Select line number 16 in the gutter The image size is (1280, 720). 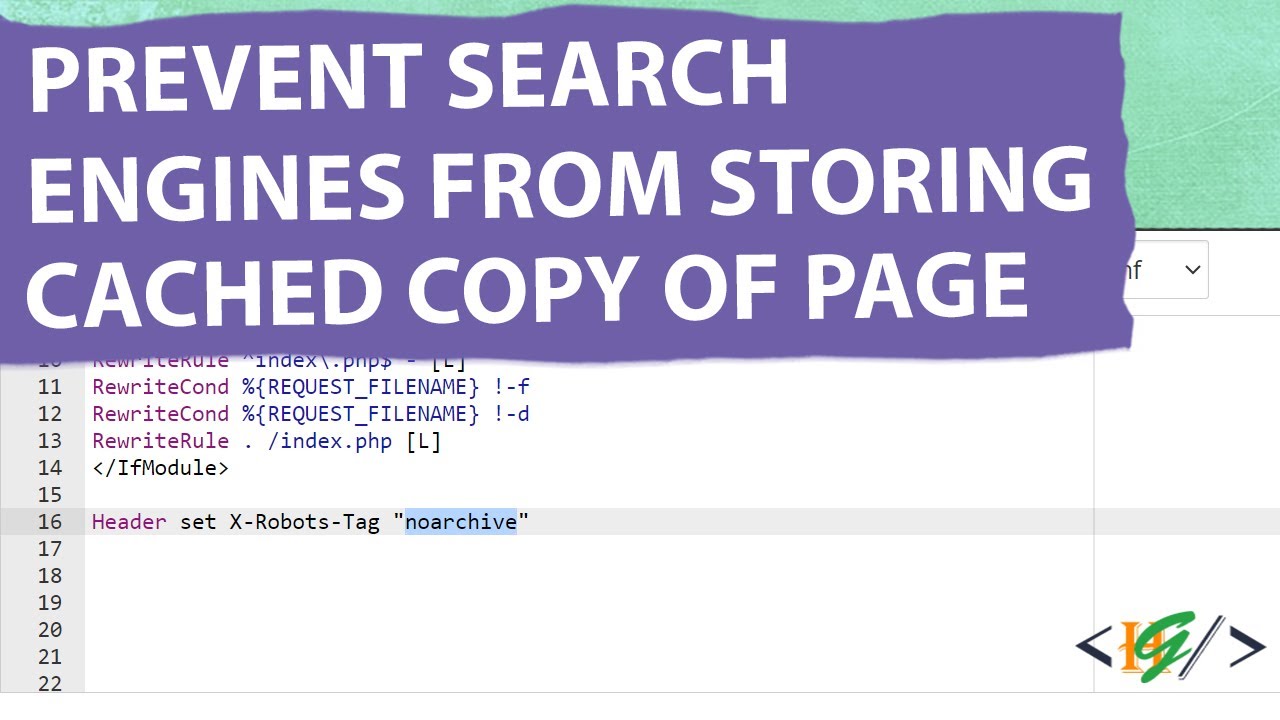[x=50, y=522]
